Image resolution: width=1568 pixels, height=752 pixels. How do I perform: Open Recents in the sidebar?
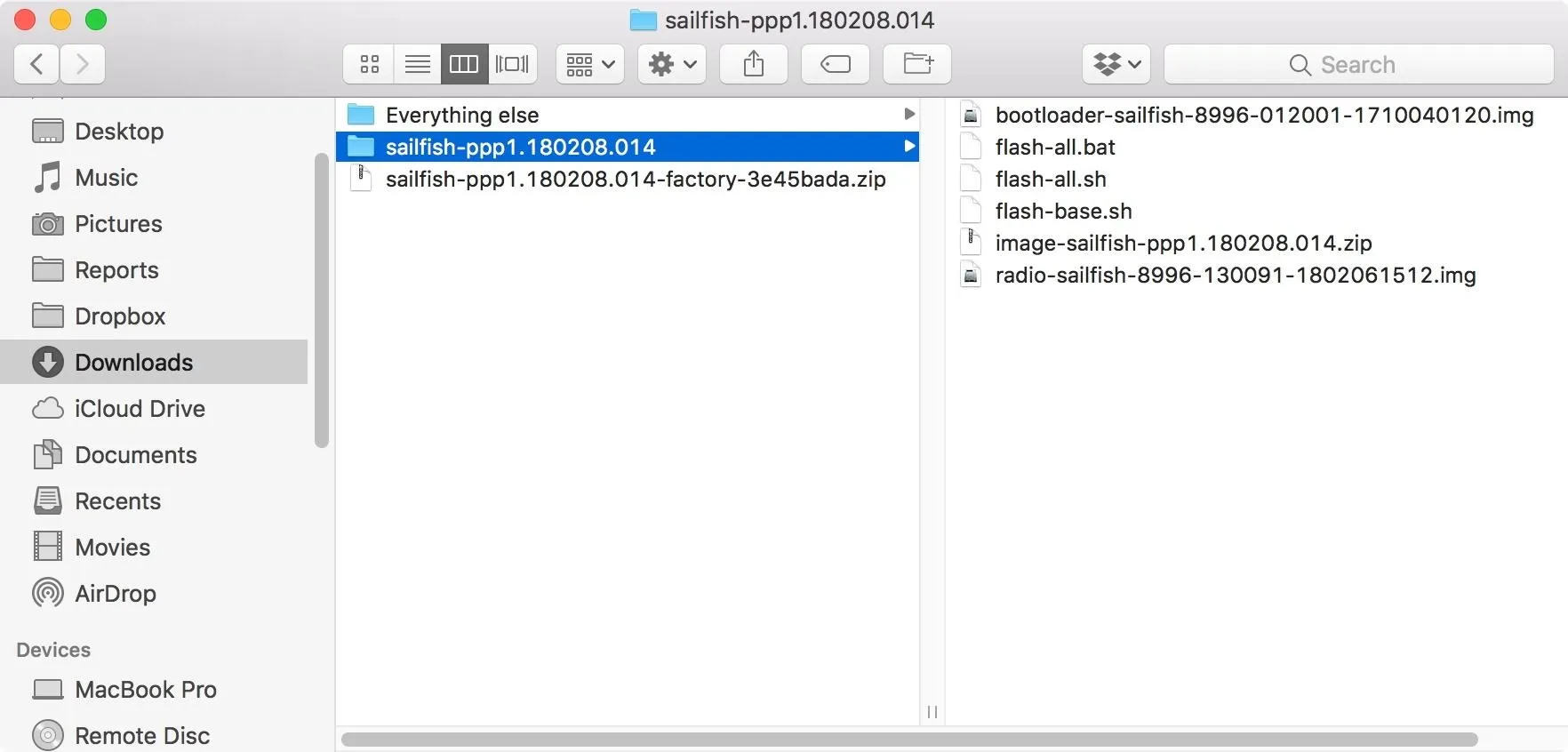pos(154,501)
